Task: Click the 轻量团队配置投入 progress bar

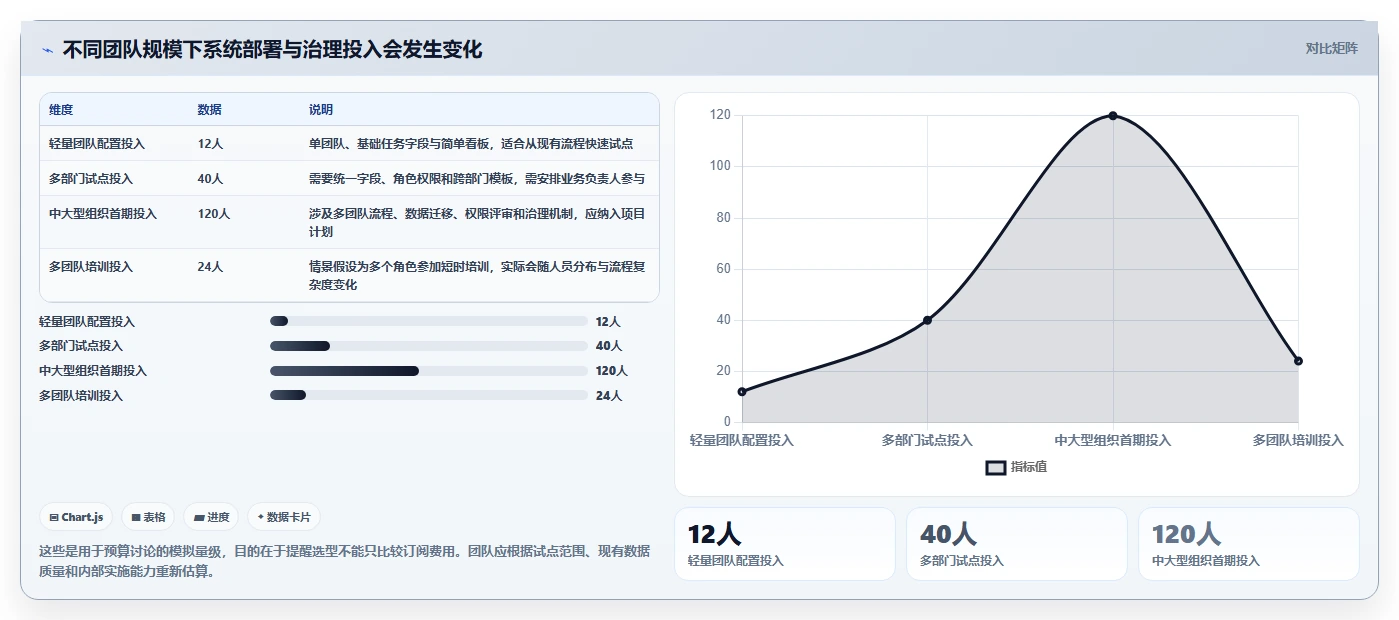Action: (428, 321)
